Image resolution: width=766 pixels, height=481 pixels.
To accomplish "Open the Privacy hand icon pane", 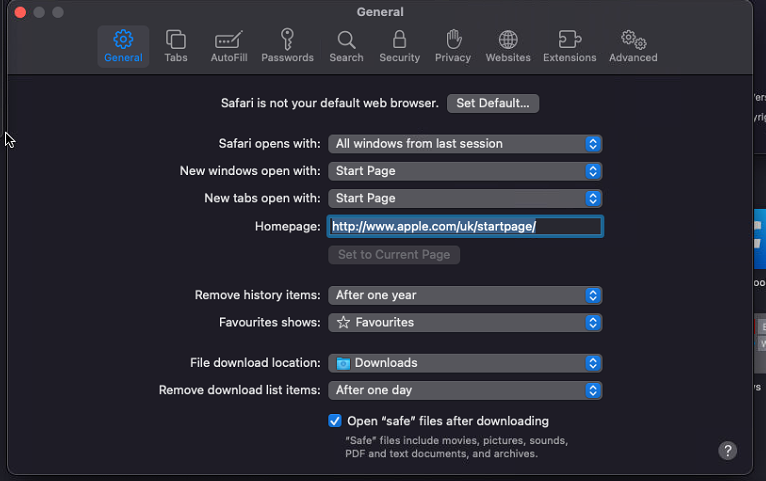I will 453,46.
